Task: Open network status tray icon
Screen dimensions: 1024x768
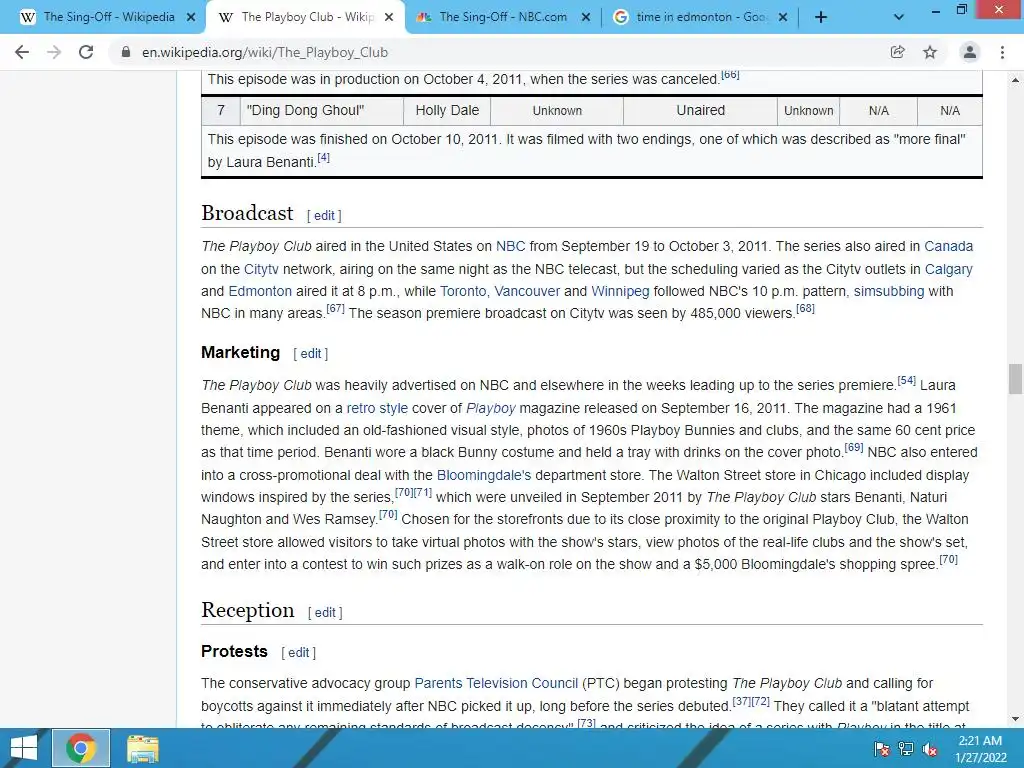Action: pyautogui.click(x=906, y=749)
